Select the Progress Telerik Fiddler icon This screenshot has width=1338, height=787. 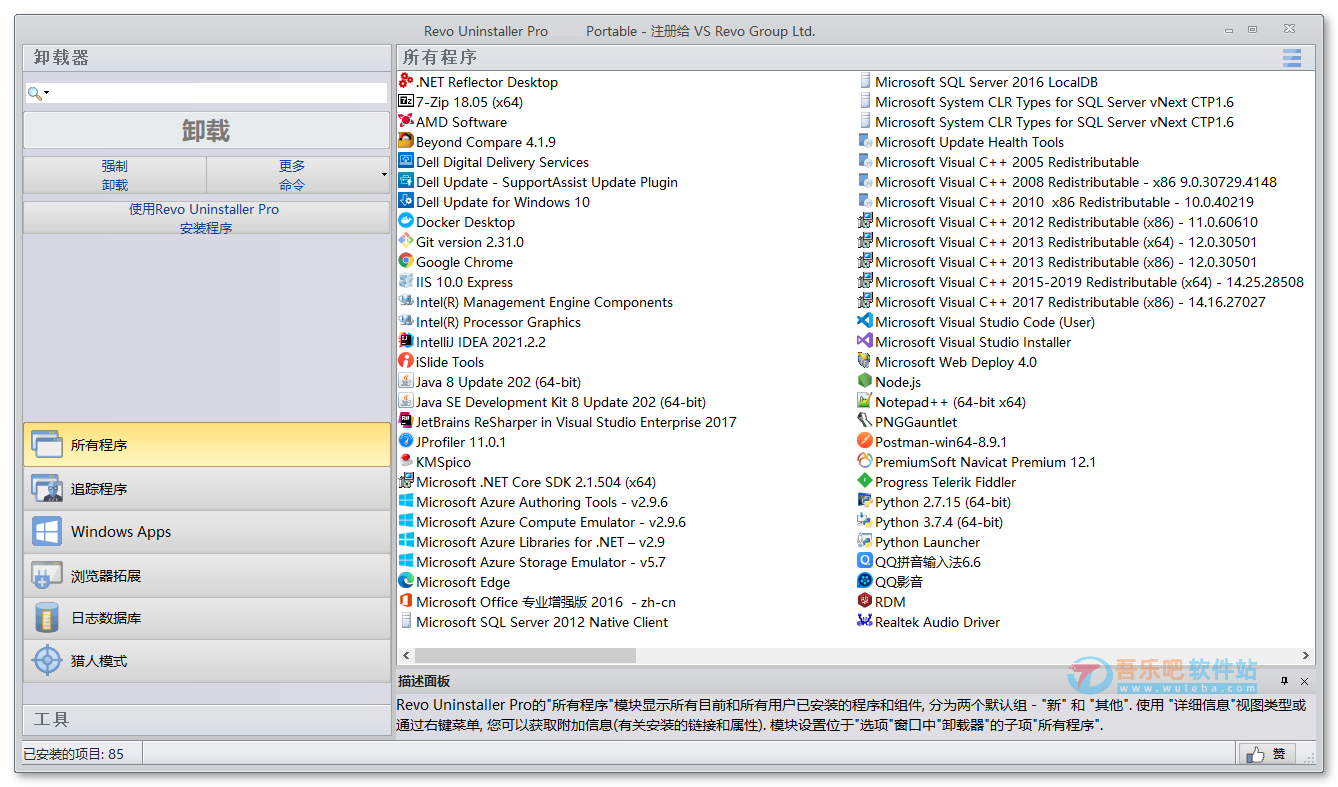[865, 482]
